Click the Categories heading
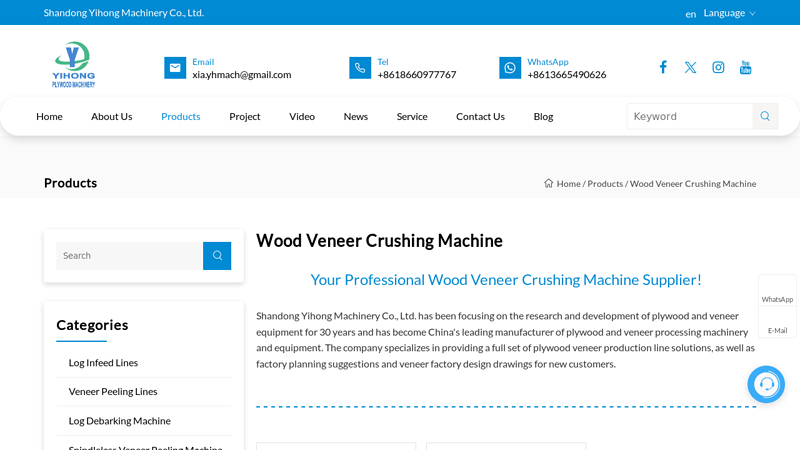 (92, 325)
